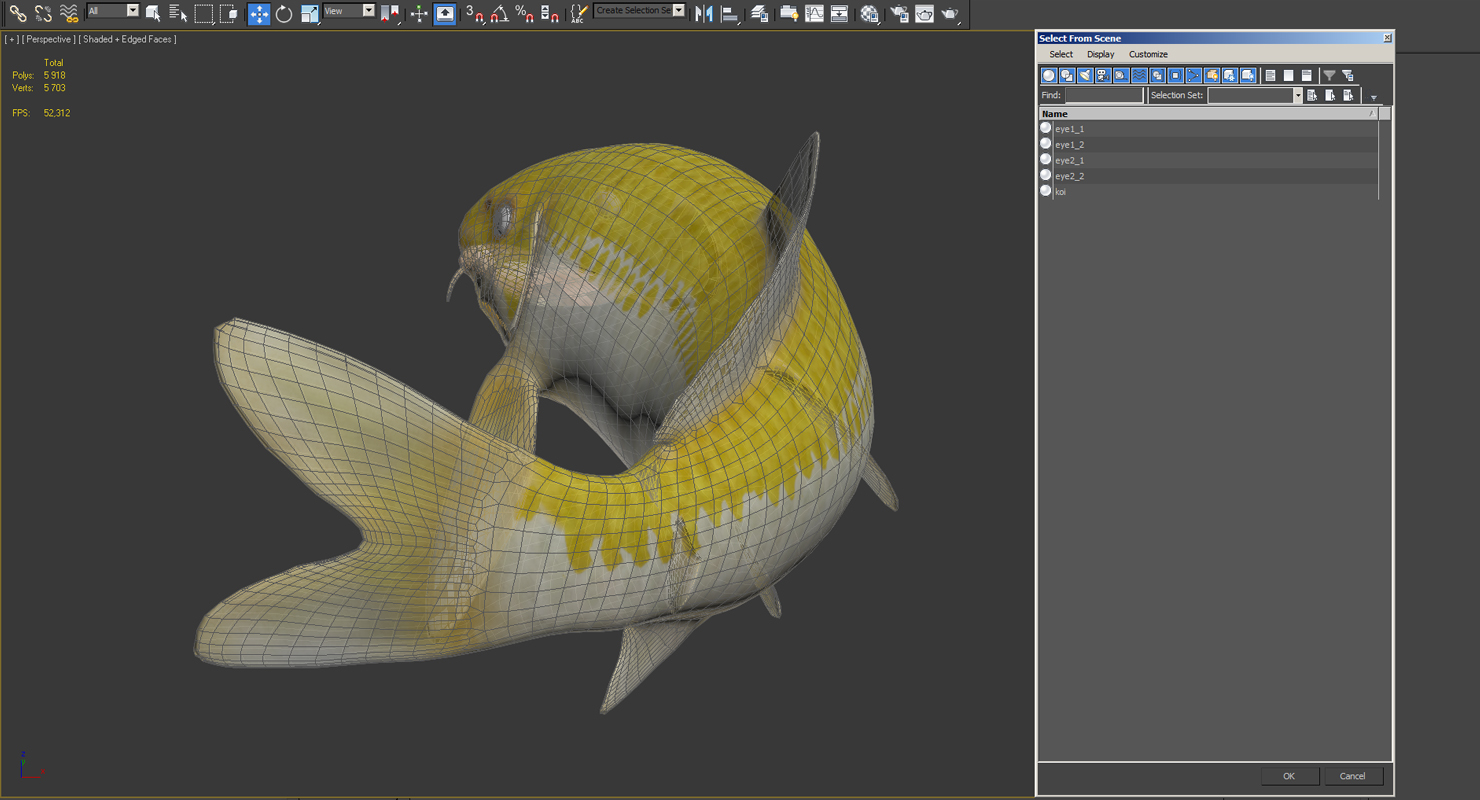Toggle Display Helpers filter in Select From Scene
Viewport: 1480px width, 800px height.
[1121, 75]
